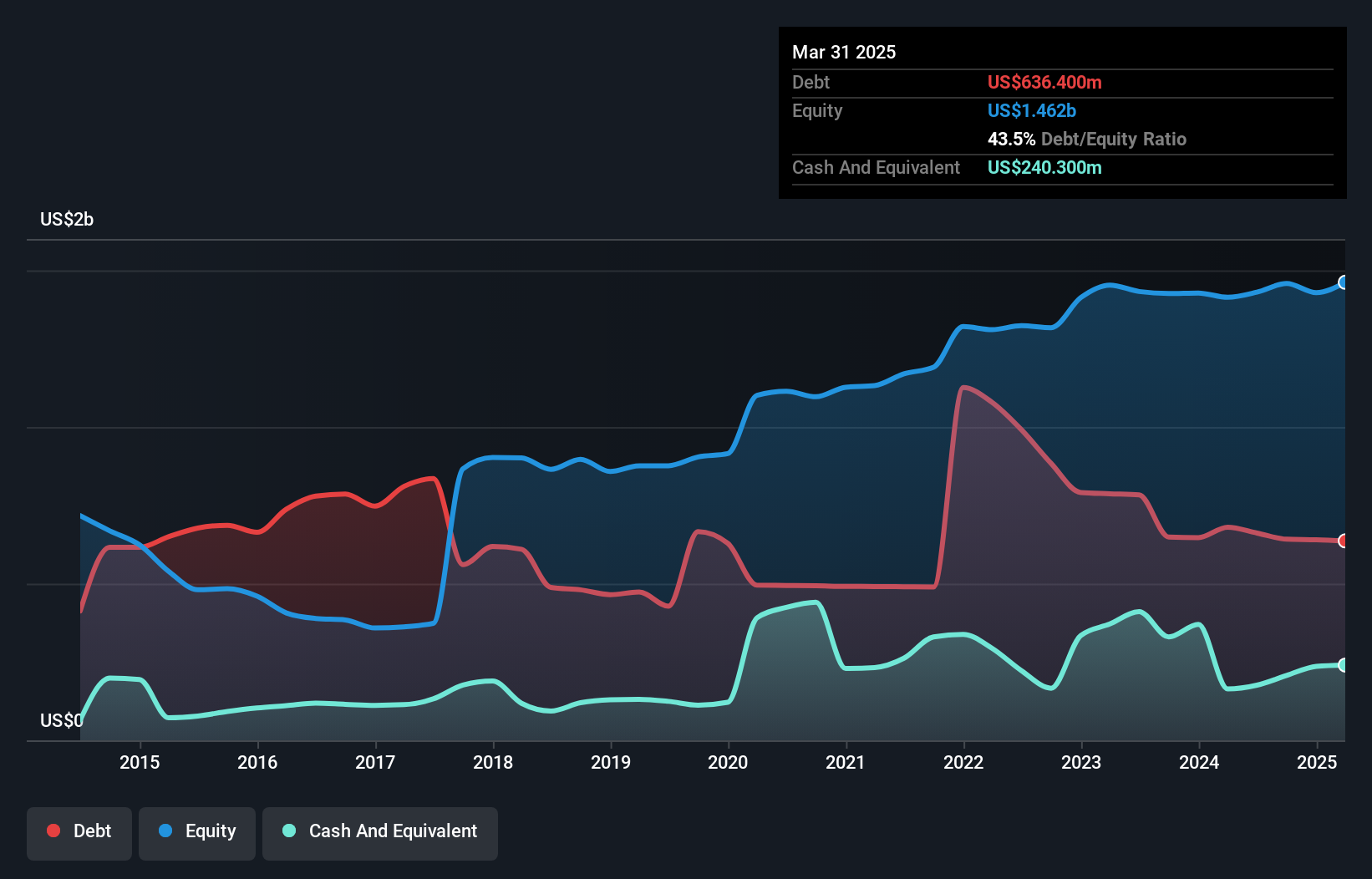
Task: Toggle the Debt series legend button
Action: click(x=79, y=833)
